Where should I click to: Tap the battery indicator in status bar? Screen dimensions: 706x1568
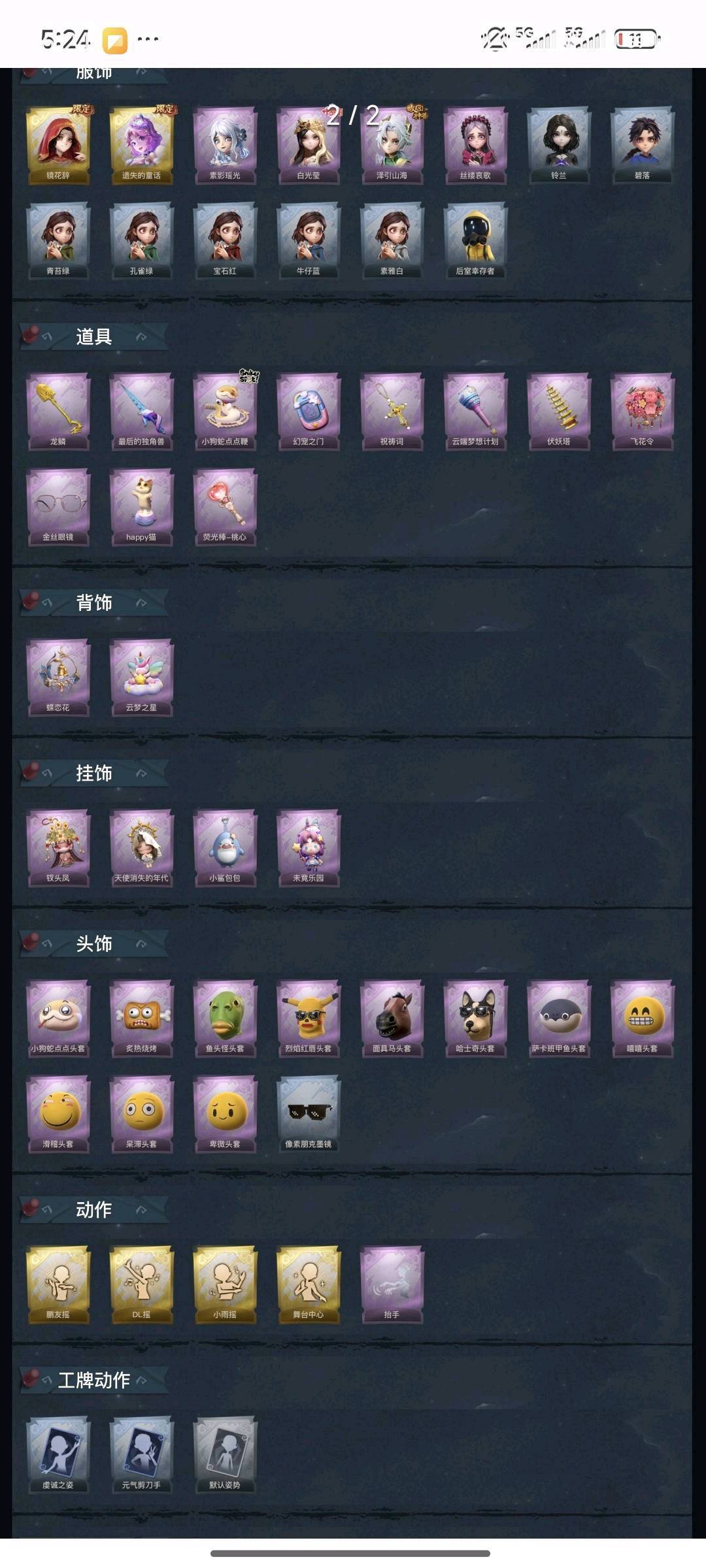coord(638,40)
